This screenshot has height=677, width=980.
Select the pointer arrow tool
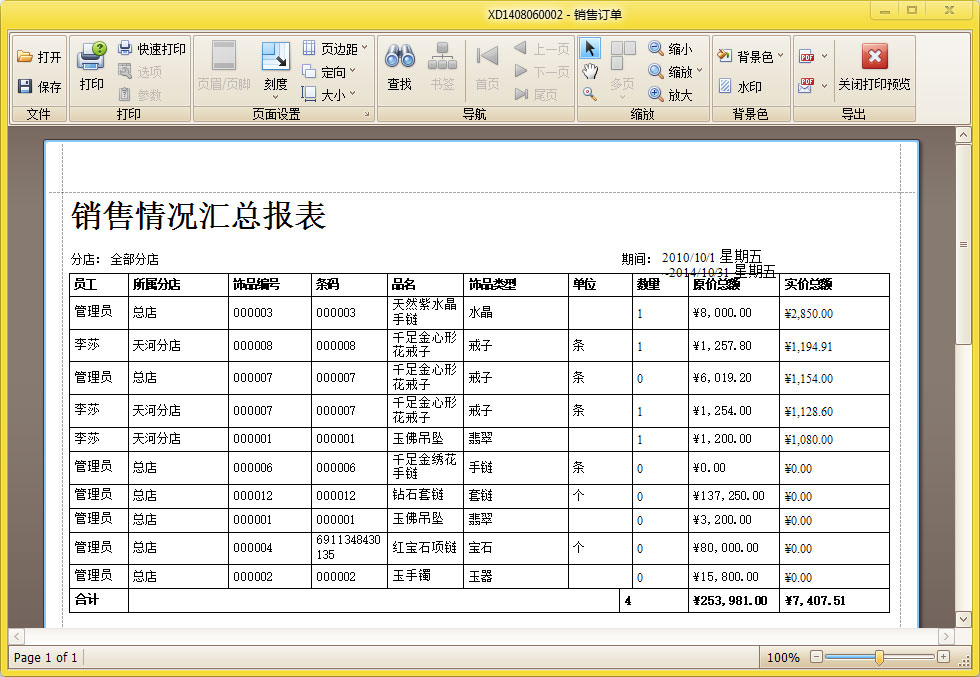click(589, 49)
